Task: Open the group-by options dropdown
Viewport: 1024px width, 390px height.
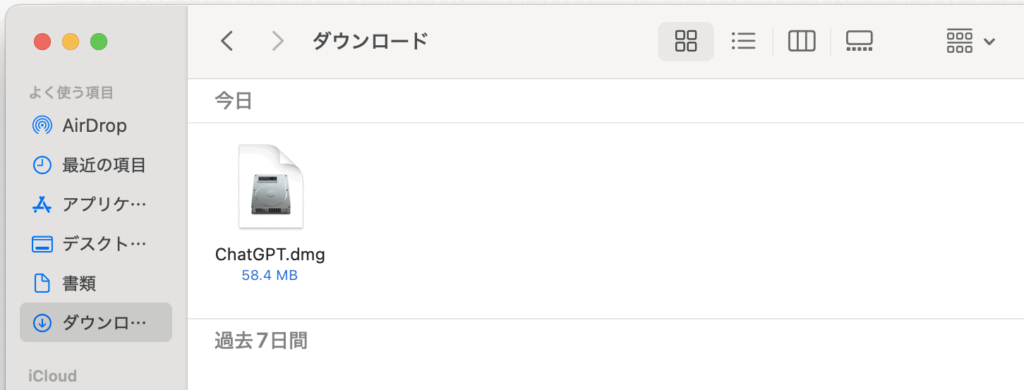Action: click(970, 42)
